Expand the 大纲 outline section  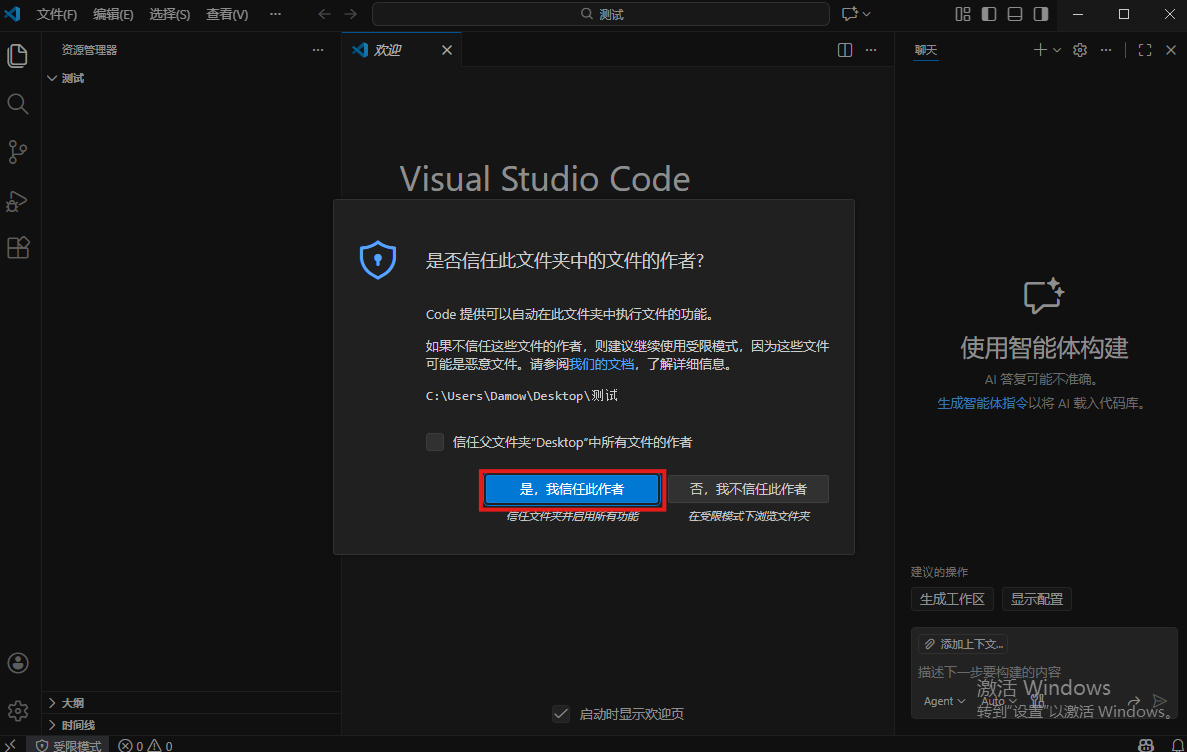[x=72, y=703]
